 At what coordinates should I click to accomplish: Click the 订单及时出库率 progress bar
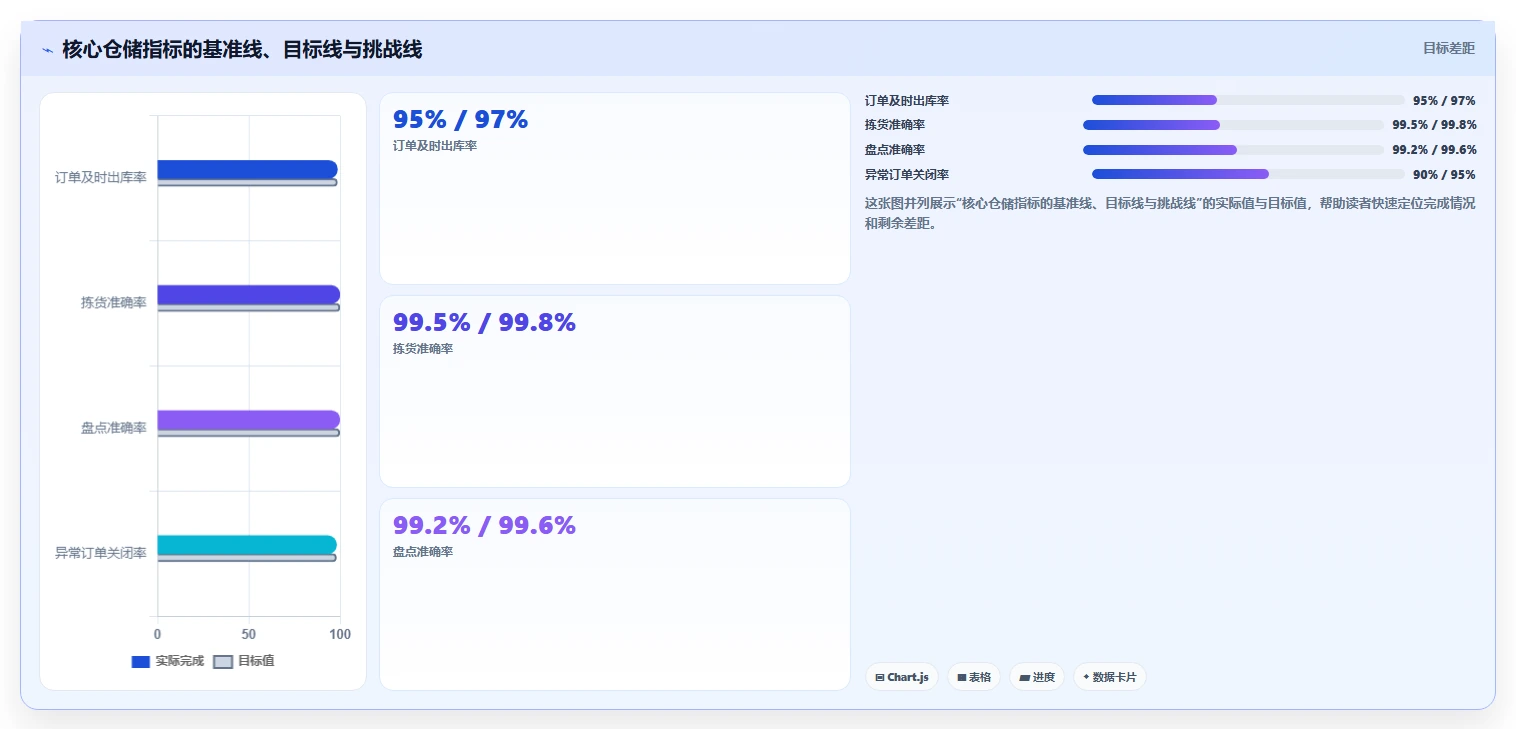pyautogui.click(x=1248, y=100)
